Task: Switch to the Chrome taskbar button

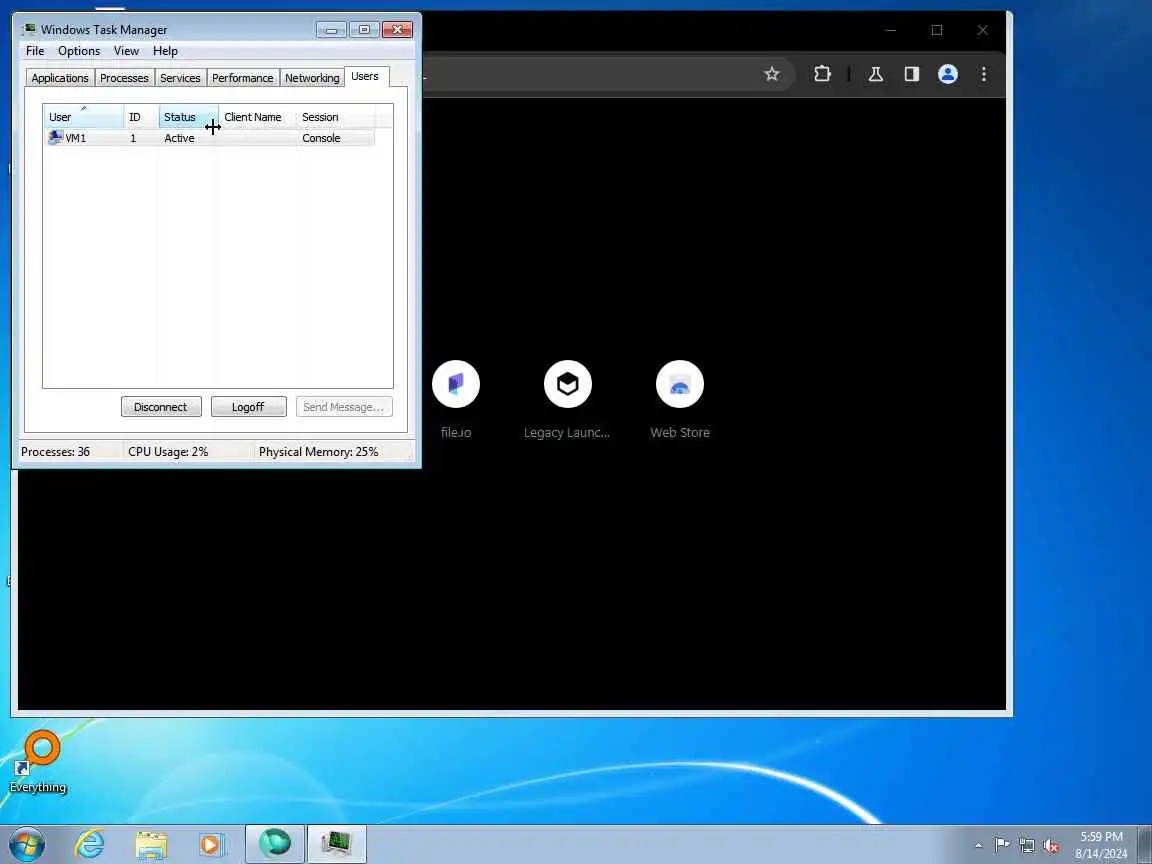Action: point(274,843)
